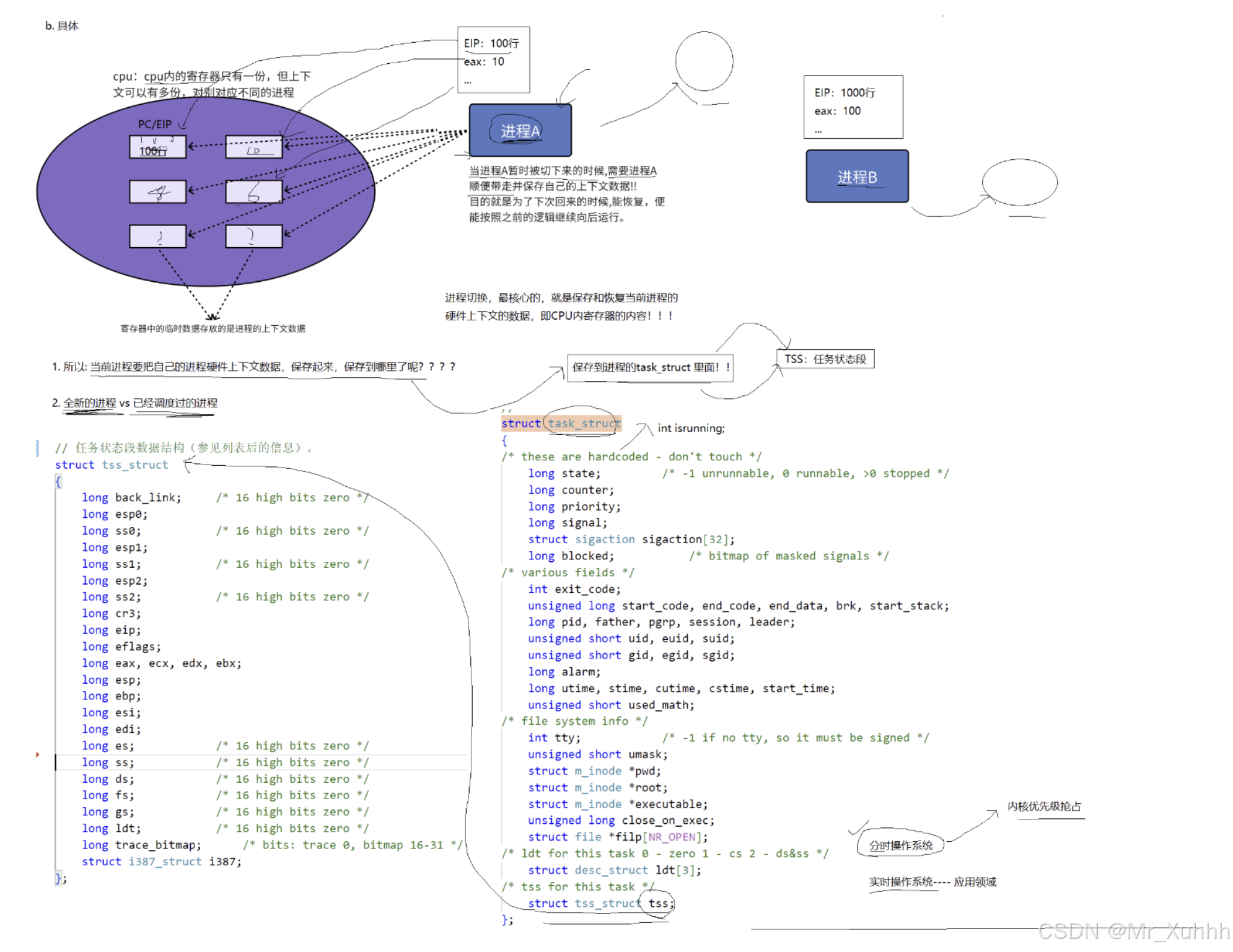
Task: Click the 'int isrunning;' annotation
Action: [691, 428]
